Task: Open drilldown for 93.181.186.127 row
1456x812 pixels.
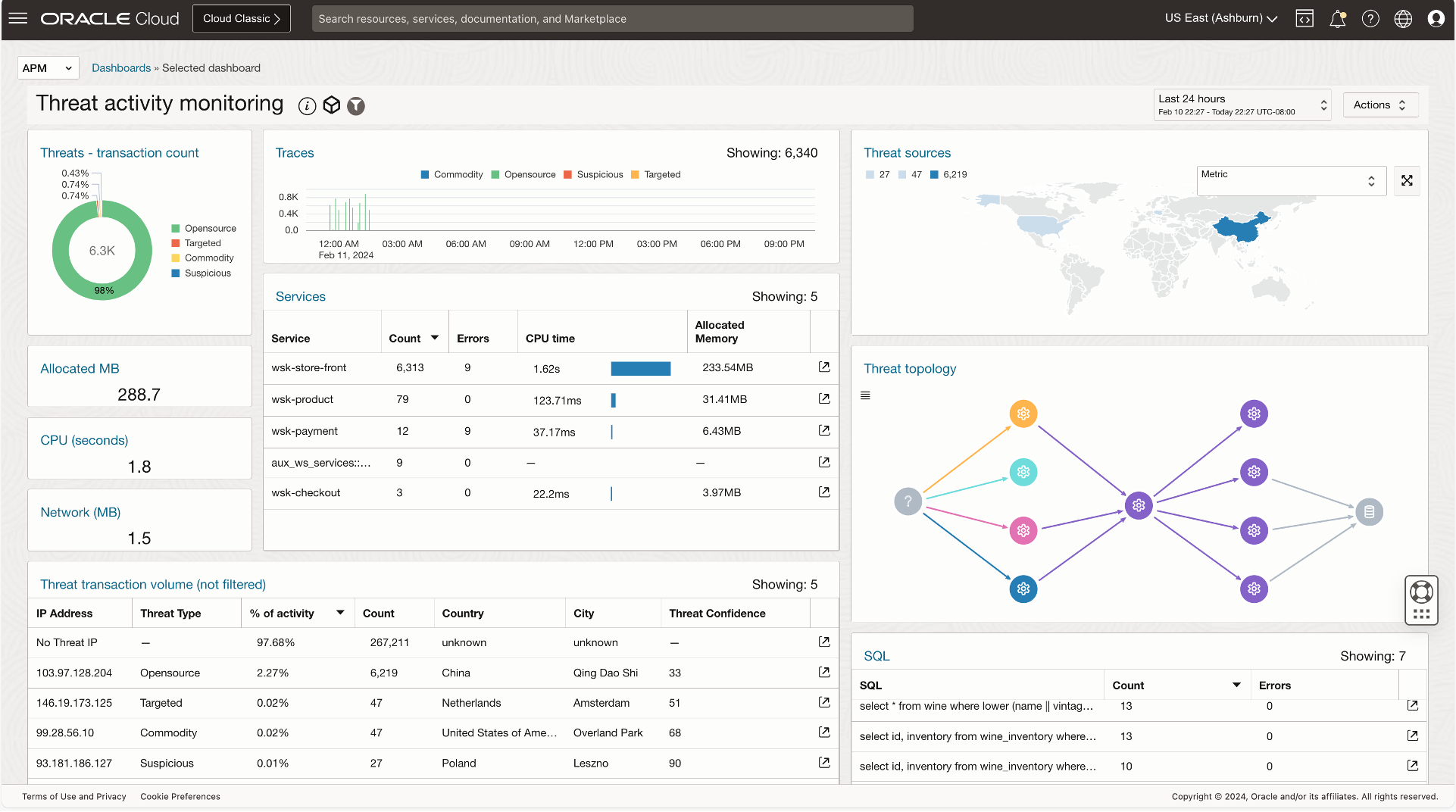Action: 824,763
